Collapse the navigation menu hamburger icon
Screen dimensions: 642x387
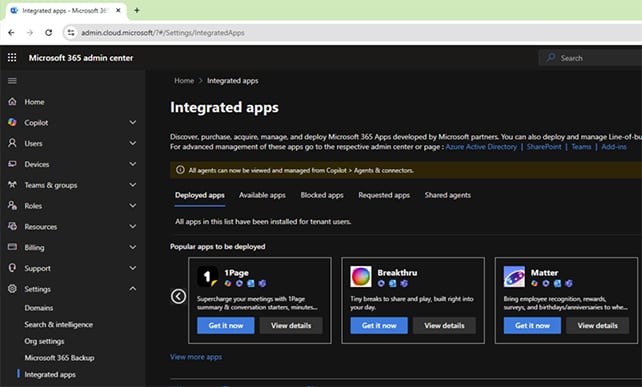12,81
